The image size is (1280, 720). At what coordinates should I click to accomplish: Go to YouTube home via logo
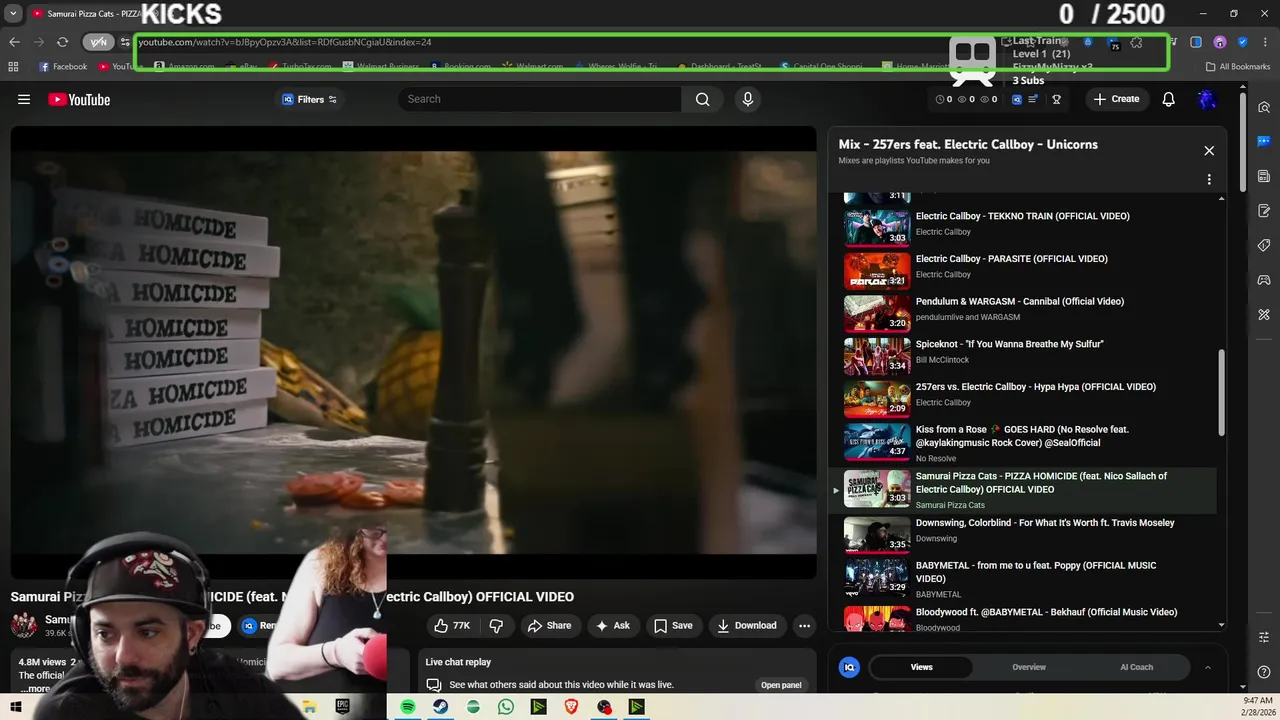[79, 99]
